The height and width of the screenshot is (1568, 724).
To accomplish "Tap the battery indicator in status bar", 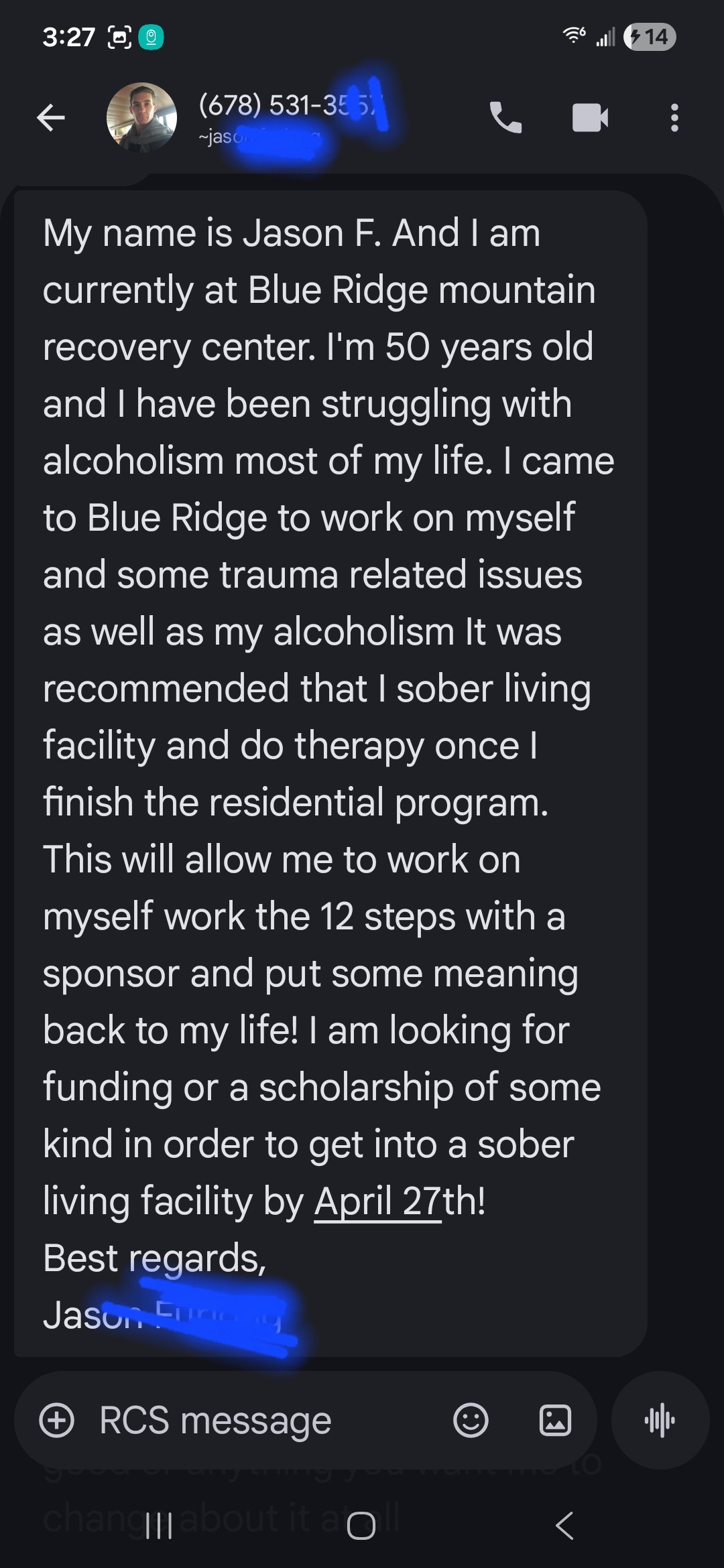I will coord(649,36).
